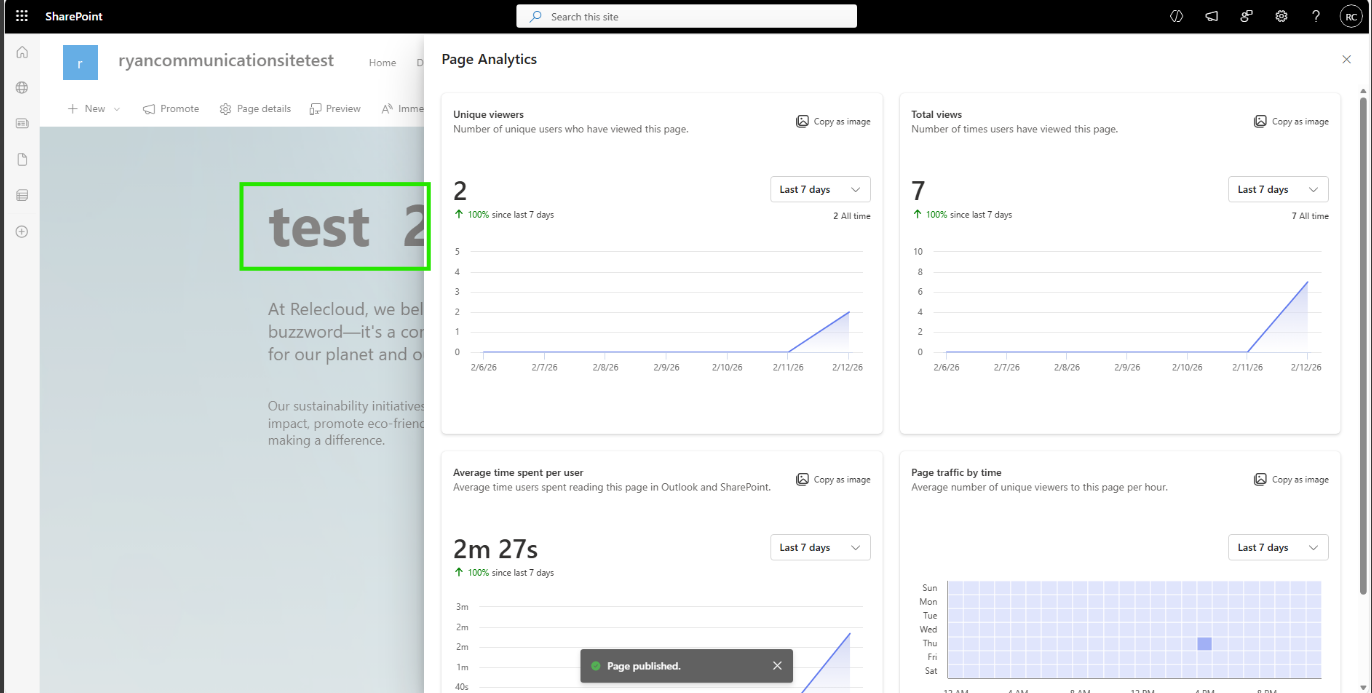
Task: Open the Copilot icon in top bar
Action: [1177, 16]
